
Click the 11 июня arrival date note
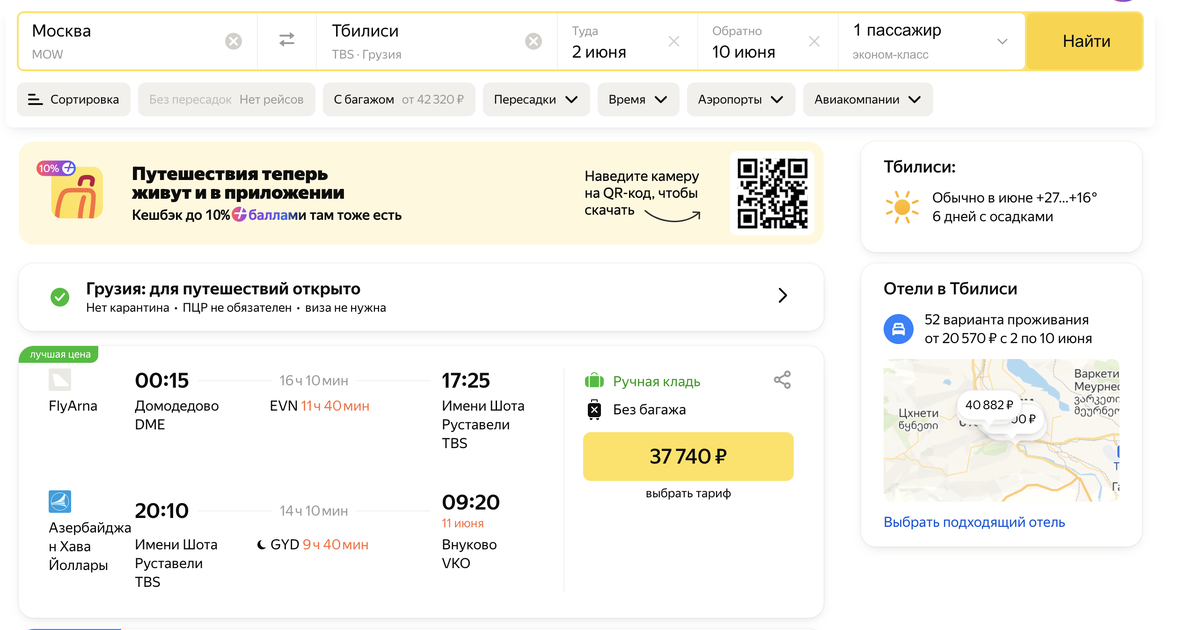[x=463, y=523]
